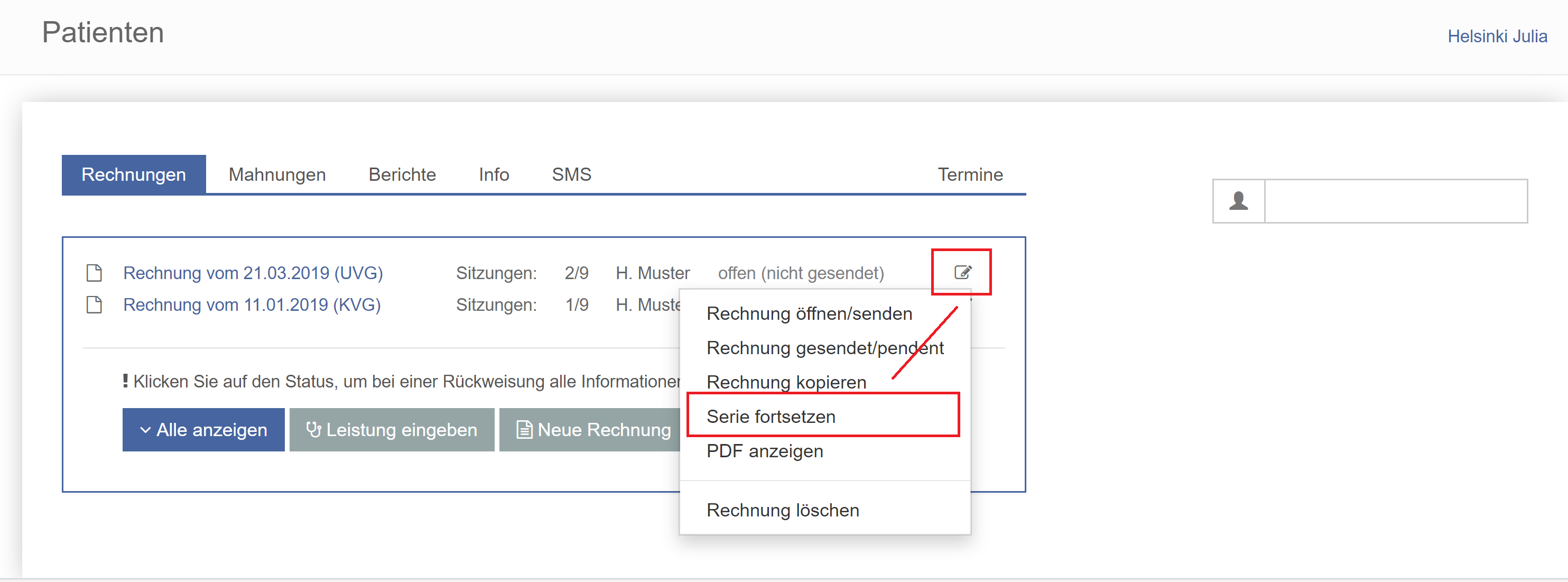Screen dimensions: 1568x582
Task: Click into the patient search input field
Action: pos(1395,201)
